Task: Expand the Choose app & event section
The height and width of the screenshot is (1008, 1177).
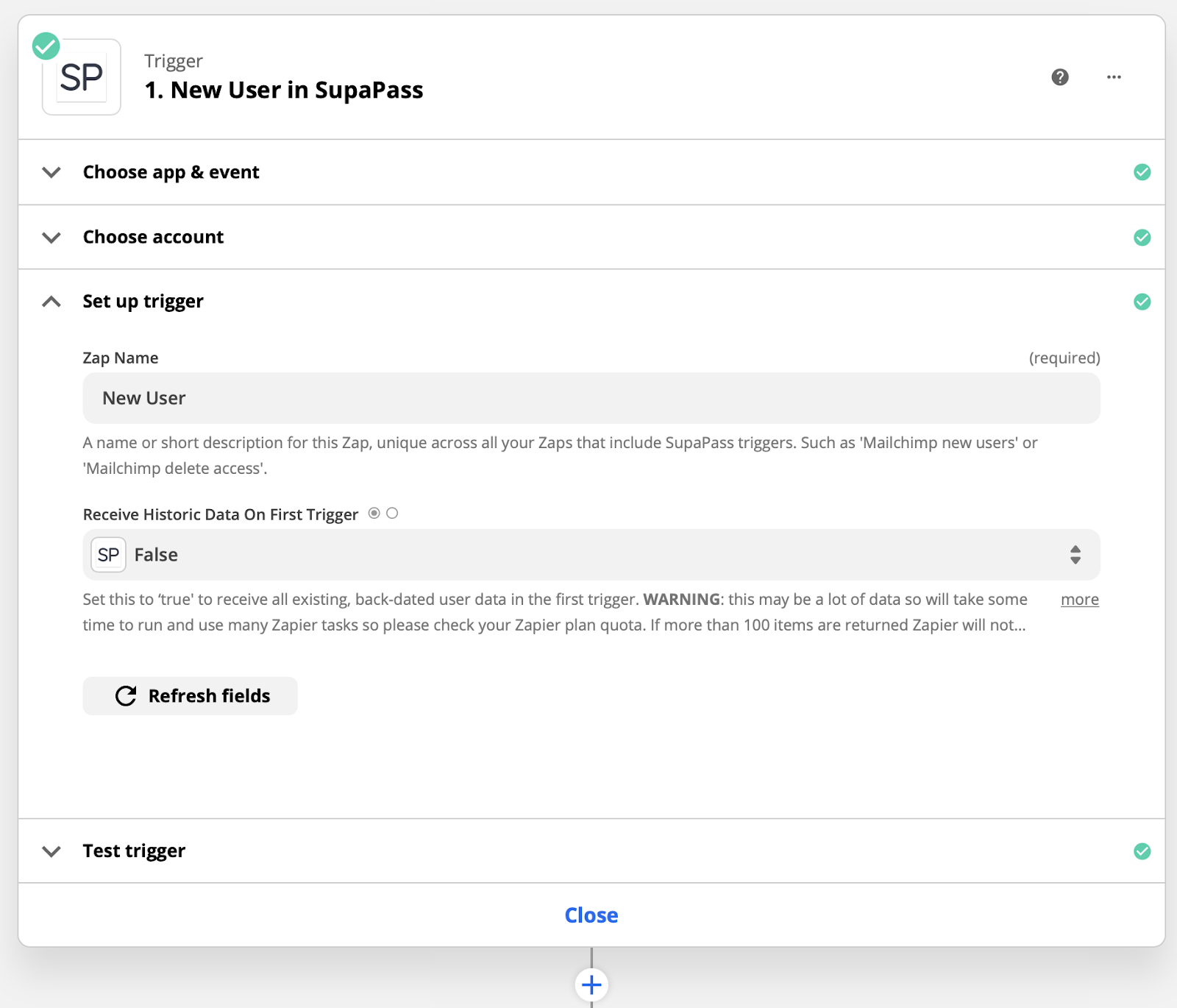Action: point(51,172)
